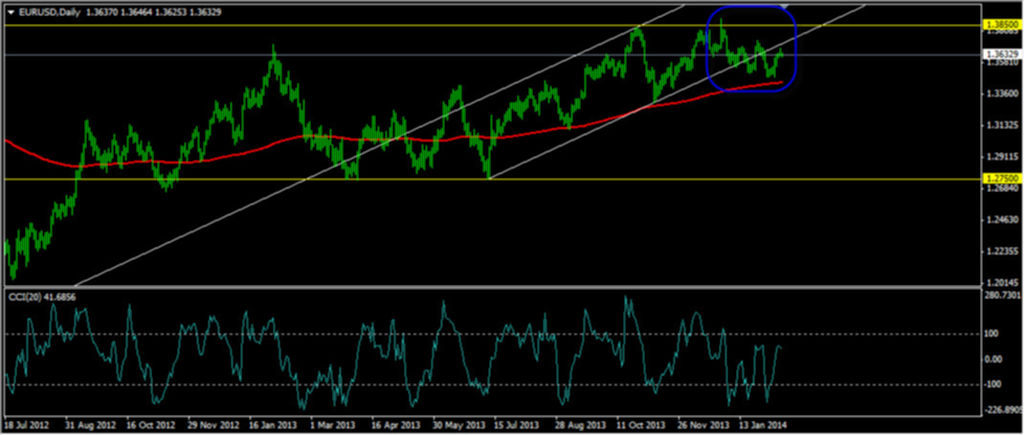1024x435 pixels.
Task: Click the 18 Jul 2012 date label
Action: [x=27, y=425]
